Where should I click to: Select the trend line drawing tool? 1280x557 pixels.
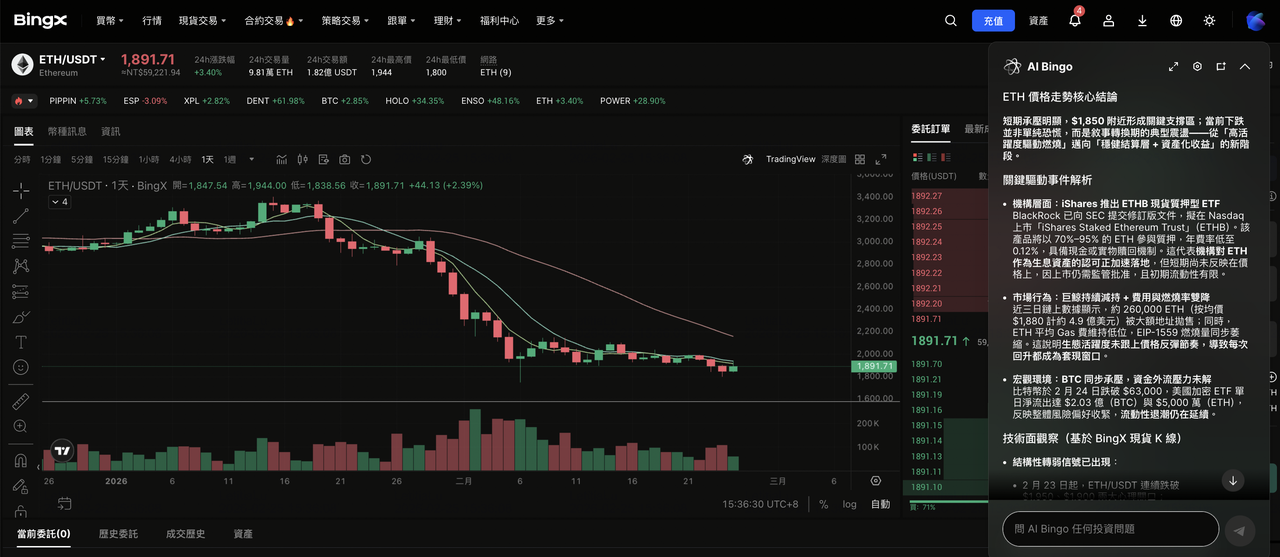tap(20, 215)
